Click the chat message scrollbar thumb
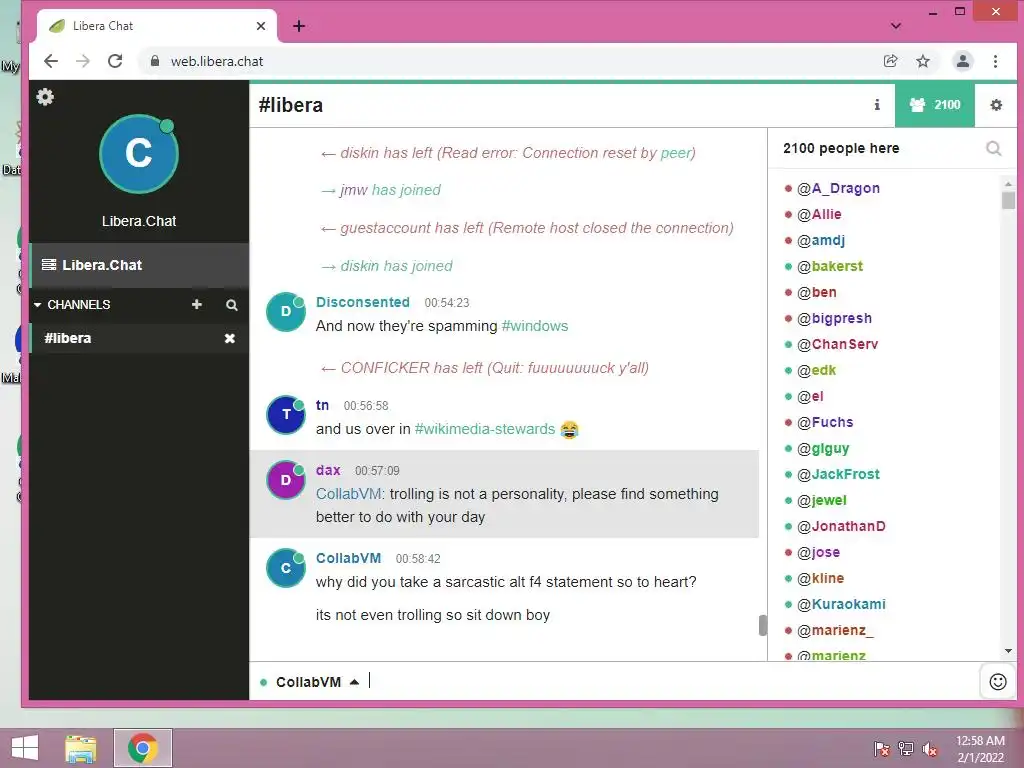 [762, 625]
